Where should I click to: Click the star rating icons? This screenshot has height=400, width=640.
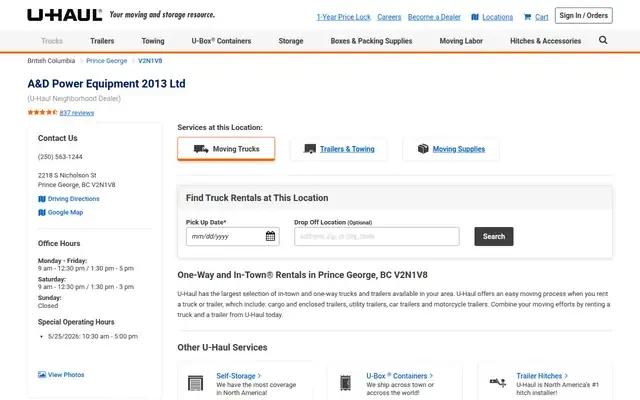pos(42,112)
